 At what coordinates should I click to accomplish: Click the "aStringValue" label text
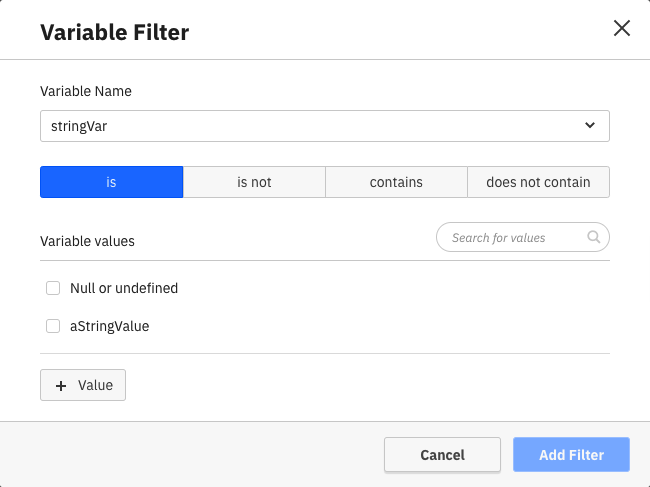(109, 326)
